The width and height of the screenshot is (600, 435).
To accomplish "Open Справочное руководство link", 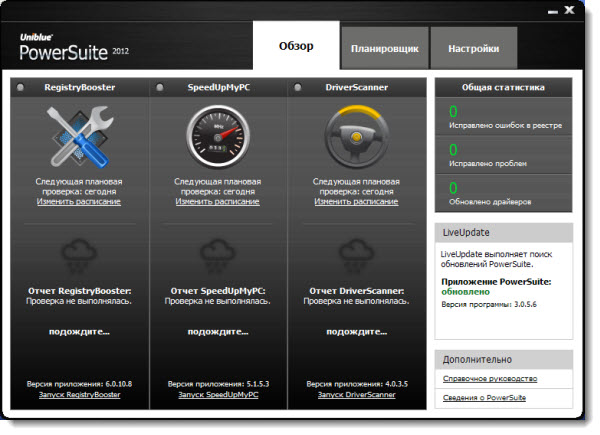I will [490, 379].
